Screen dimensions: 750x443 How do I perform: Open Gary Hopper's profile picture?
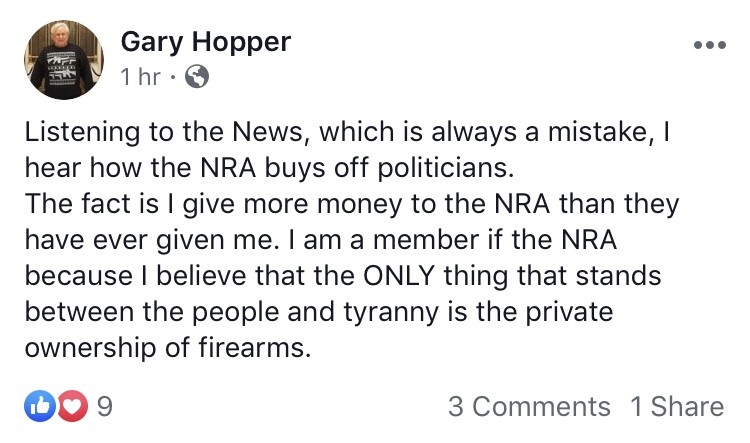(65, 60)
